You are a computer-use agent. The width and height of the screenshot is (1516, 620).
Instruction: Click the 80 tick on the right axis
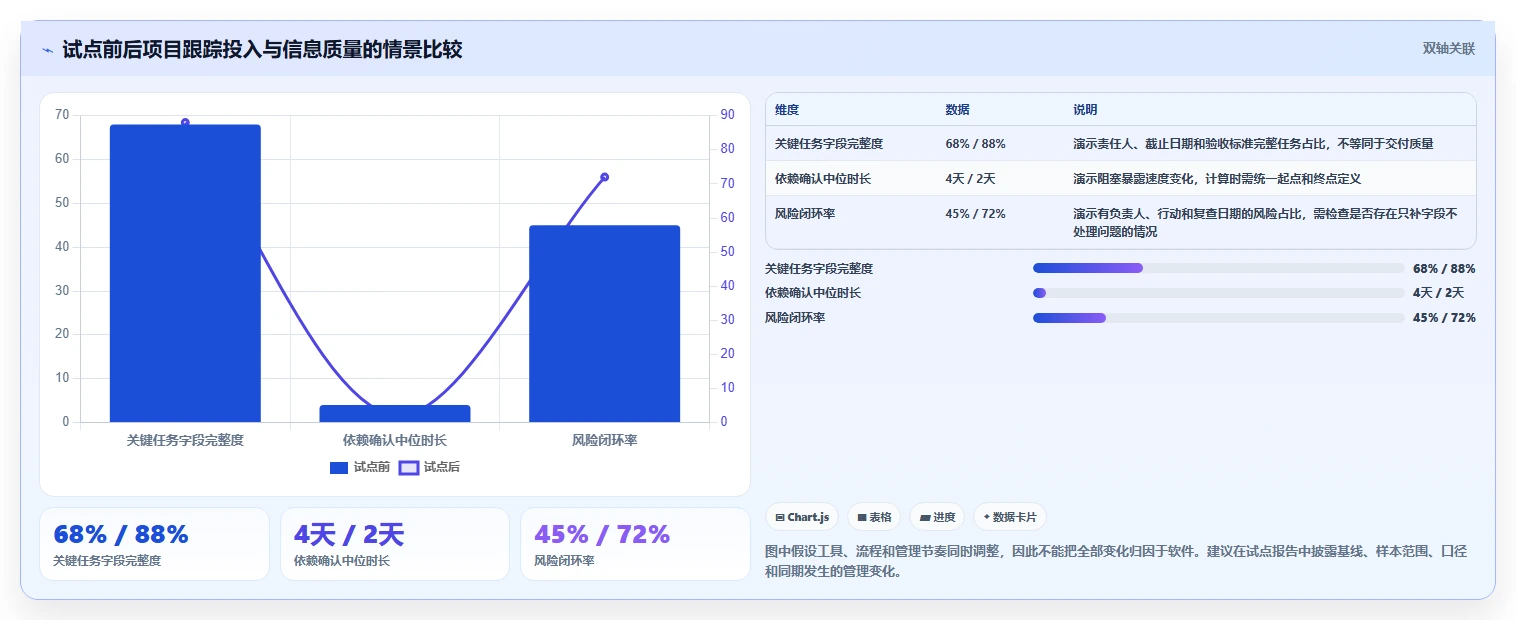727,149
